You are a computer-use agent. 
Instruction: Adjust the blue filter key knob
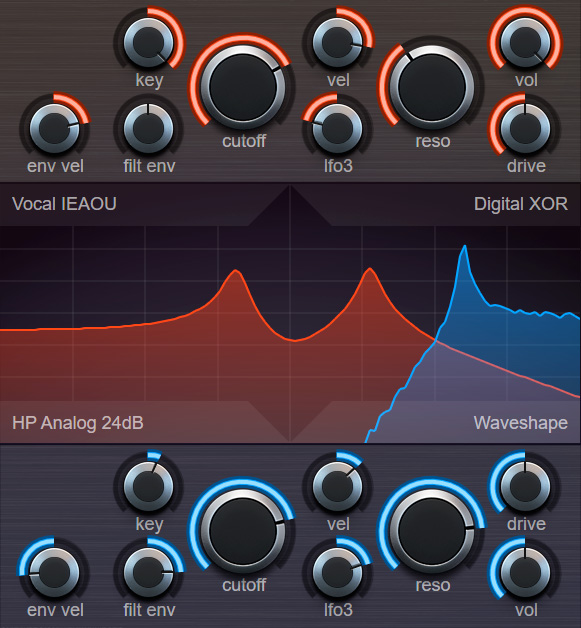[149, 486]
